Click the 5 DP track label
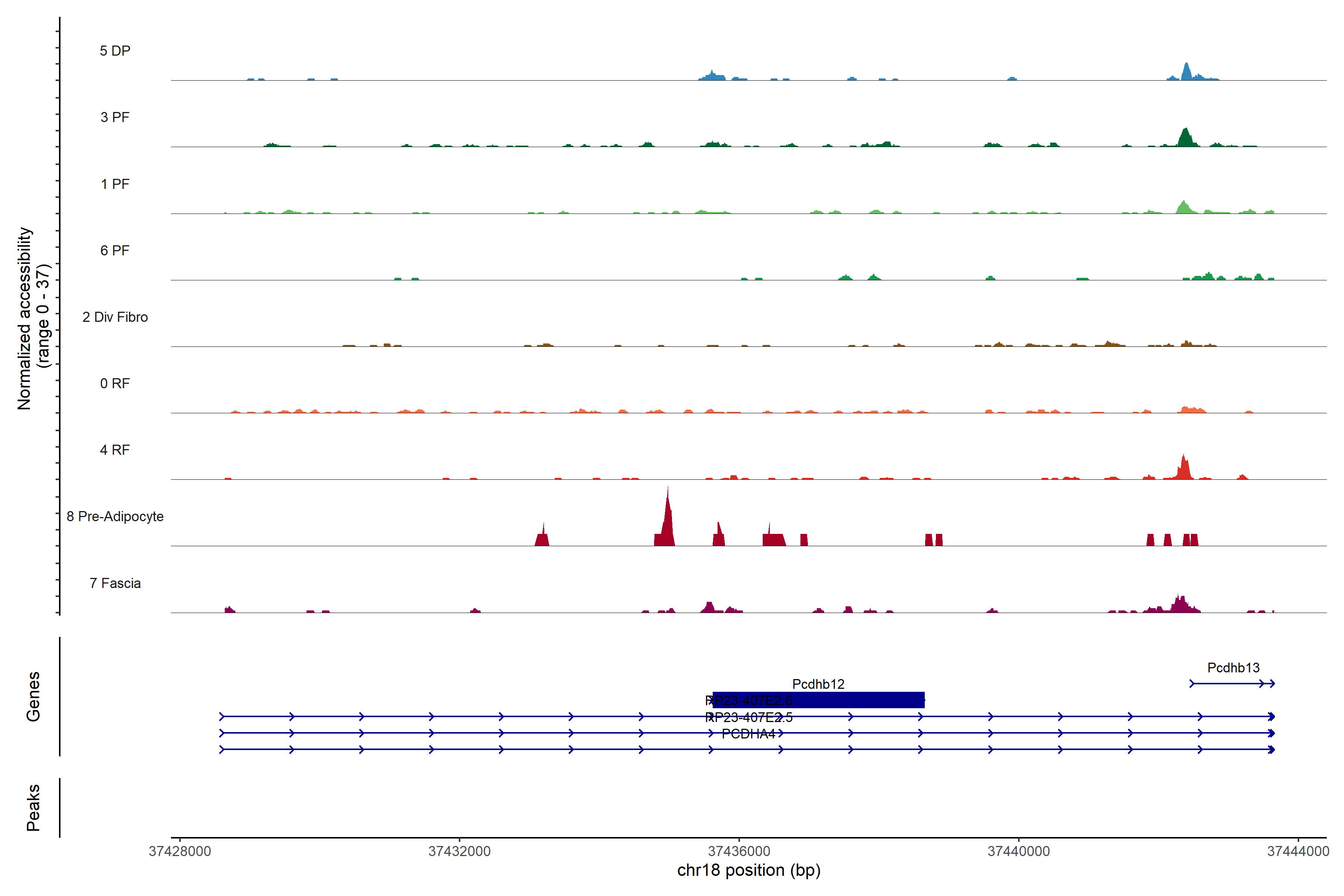Viewport: 1344px width, 896px height. 115,51
